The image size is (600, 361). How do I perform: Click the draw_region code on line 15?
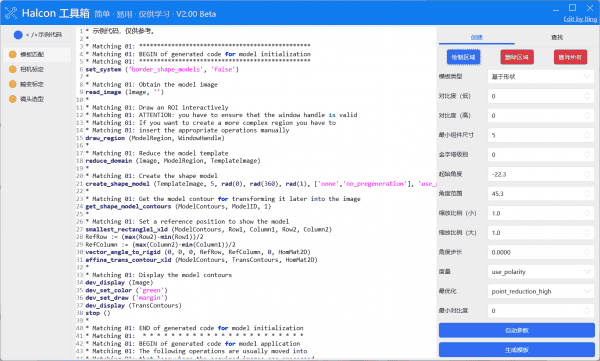155,138
